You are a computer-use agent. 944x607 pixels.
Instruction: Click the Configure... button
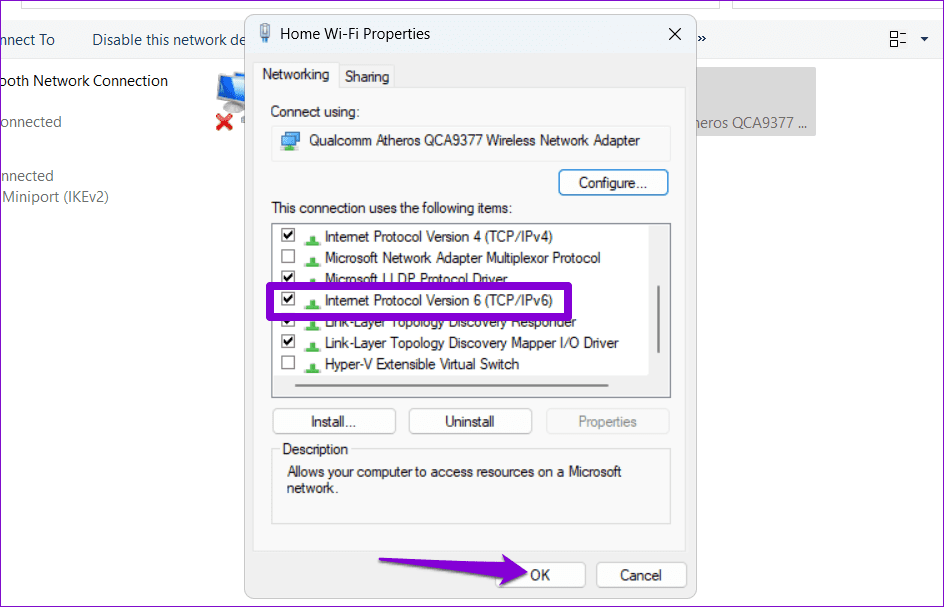point(613,182)
